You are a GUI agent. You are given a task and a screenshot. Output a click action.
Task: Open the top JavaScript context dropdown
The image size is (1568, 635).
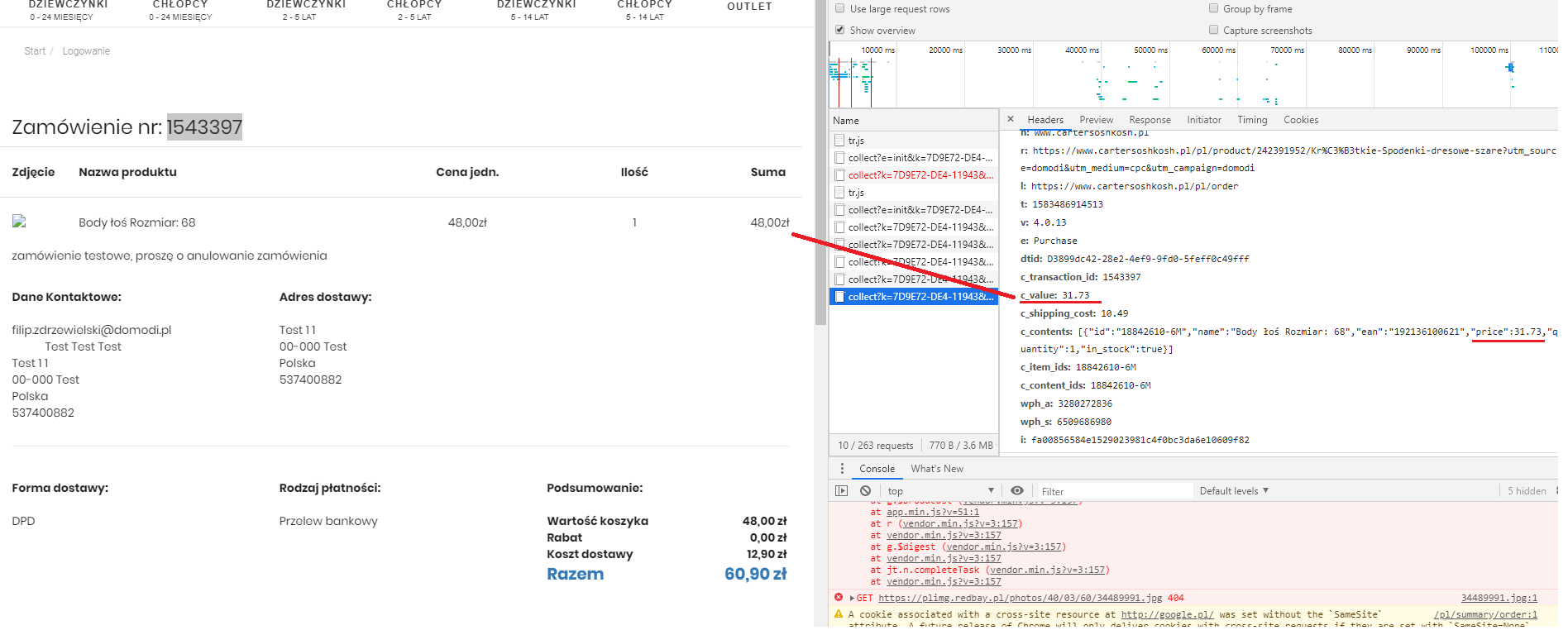tap(940, 491)
